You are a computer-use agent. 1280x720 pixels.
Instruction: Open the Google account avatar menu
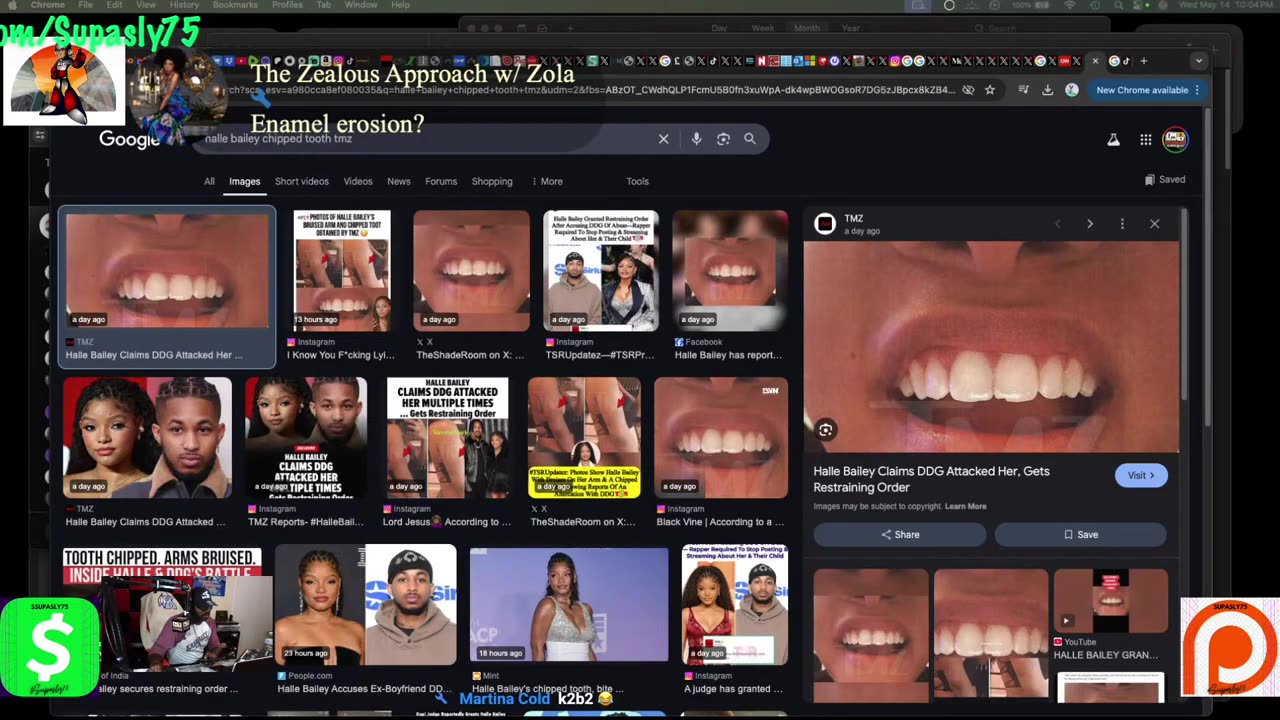1175,139
